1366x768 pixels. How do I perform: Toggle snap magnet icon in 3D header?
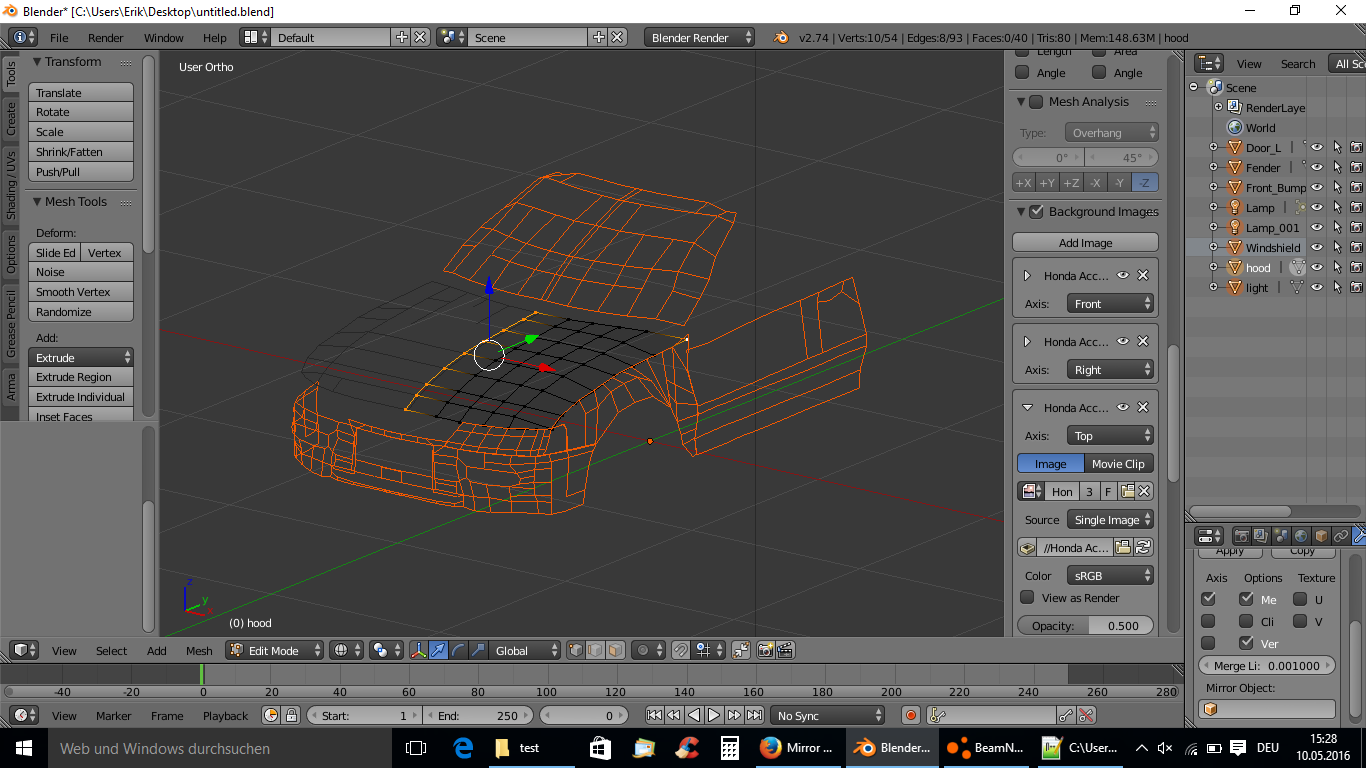point(681,650)
